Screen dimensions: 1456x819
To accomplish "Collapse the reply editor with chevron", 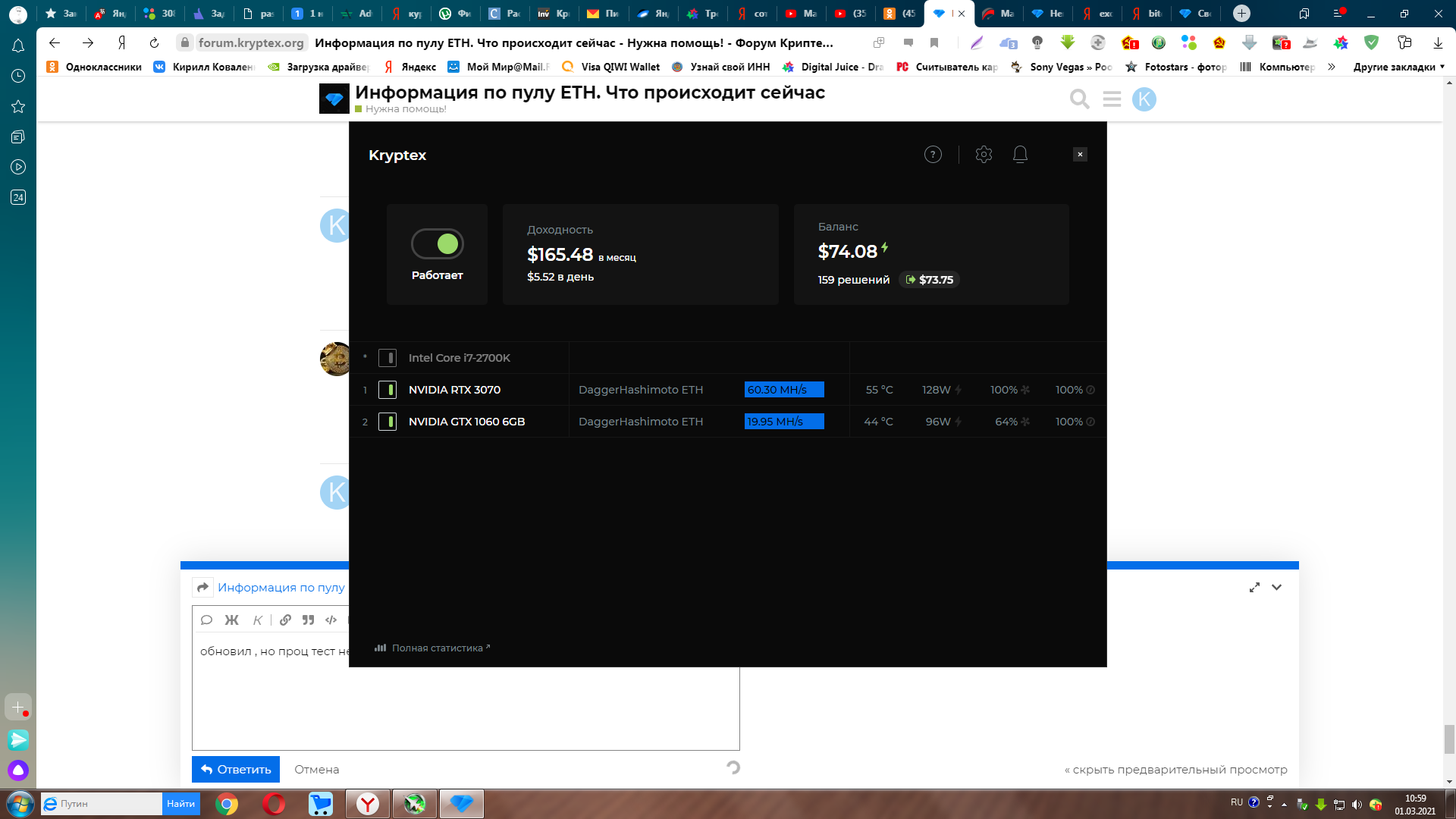I will (x=1277, y=588).
